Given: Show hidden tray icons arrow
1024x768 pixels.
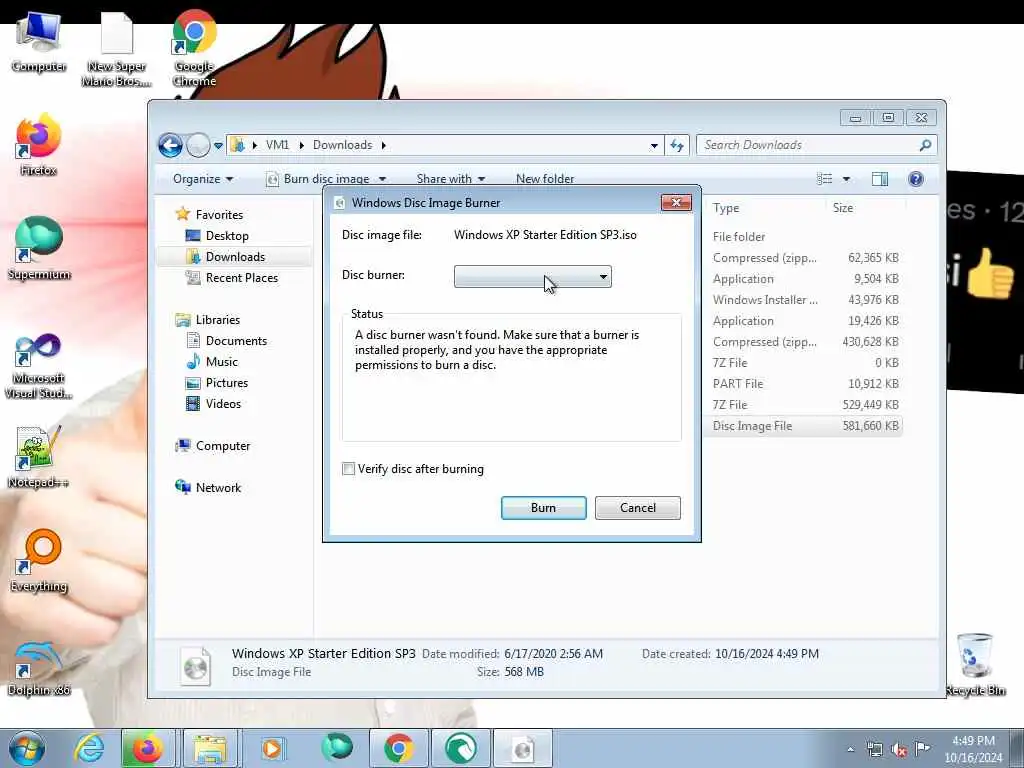Looking at the screenshot, I should click(x=850, y=750).
